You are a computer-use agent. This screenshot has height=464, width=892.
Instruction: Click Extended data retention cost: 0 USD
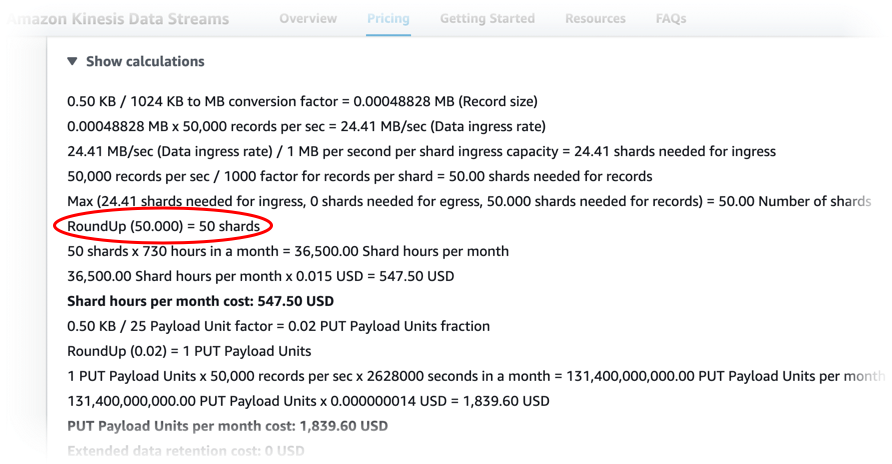click(185, 451)
